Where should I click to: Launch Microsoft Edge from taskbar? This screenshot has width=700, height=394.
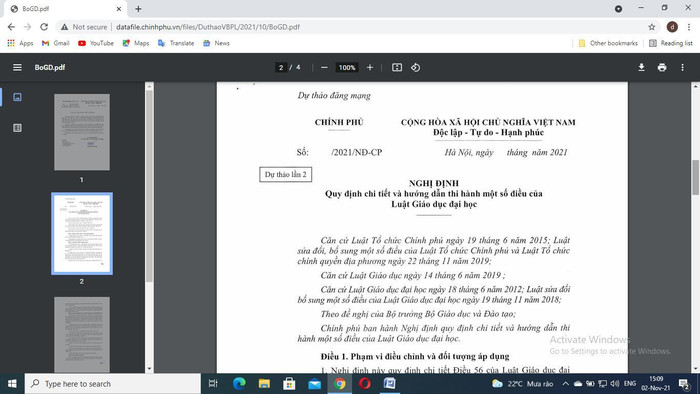[x=239, y=384]
